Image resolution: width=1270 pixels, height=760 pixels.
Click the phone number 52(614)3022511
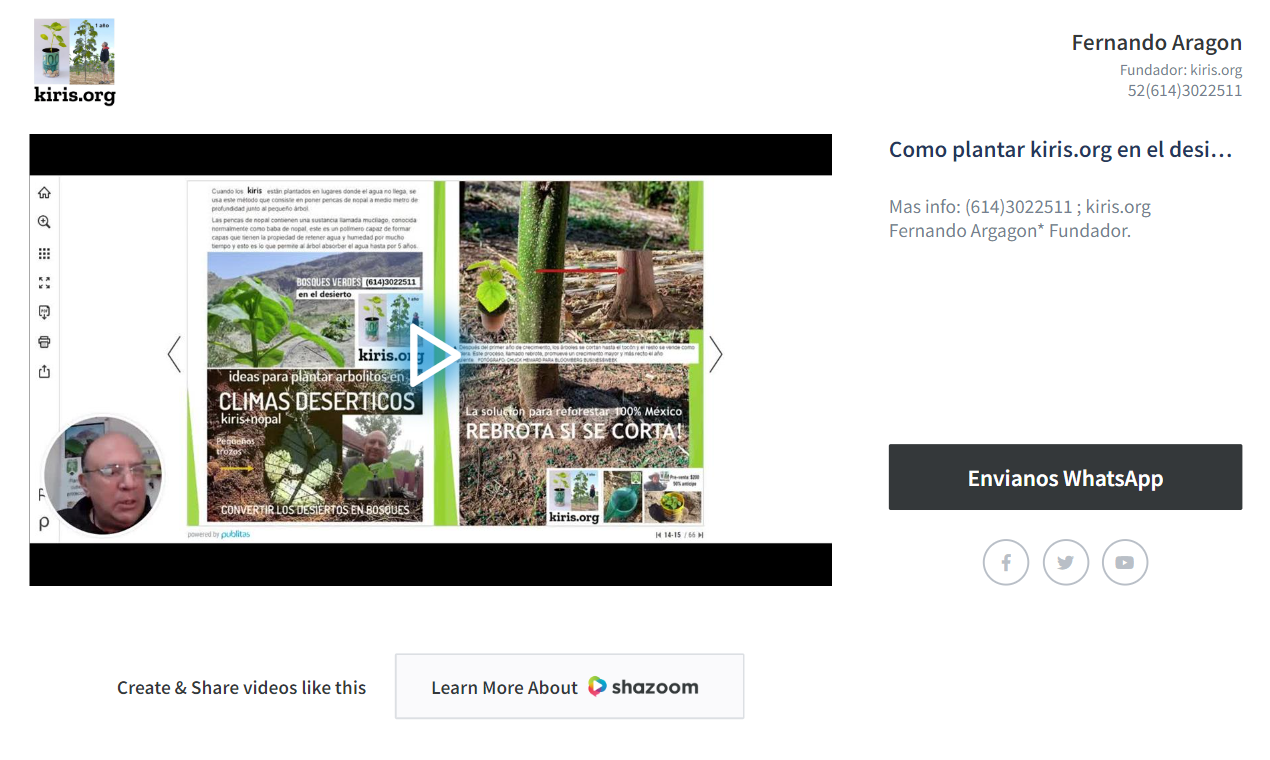pyautogui.click(x=1185, y=90)
